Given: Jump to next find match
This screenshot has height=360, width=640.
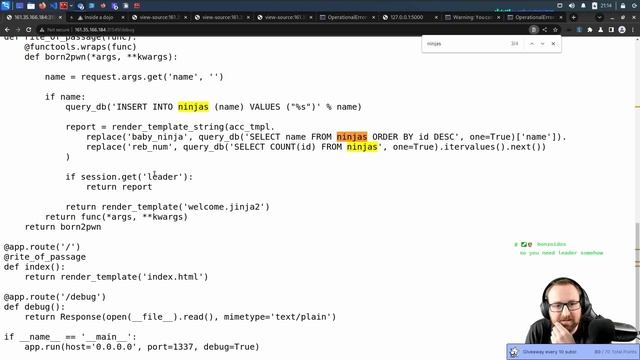Looking at the screenshot, I should [542, 44].
